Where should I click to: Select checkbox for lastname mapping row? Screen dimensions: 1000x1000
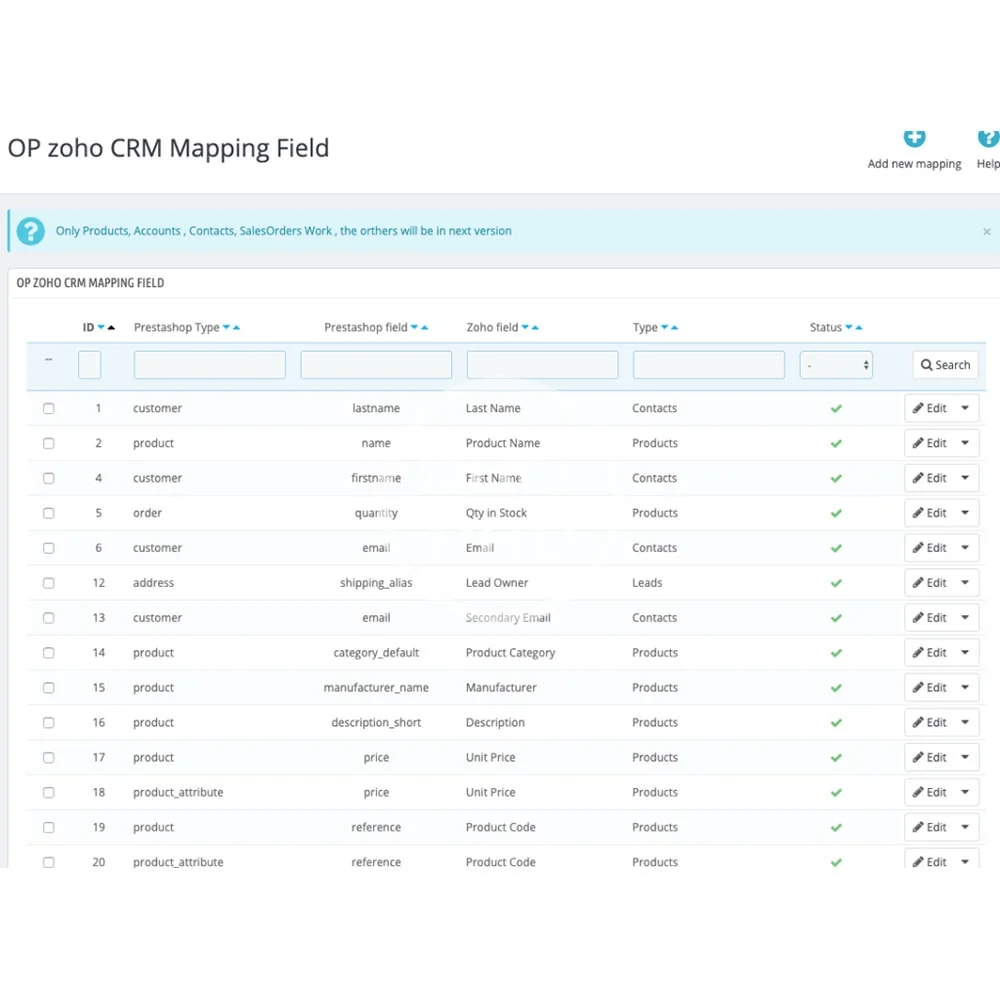(x=48, y=408)
